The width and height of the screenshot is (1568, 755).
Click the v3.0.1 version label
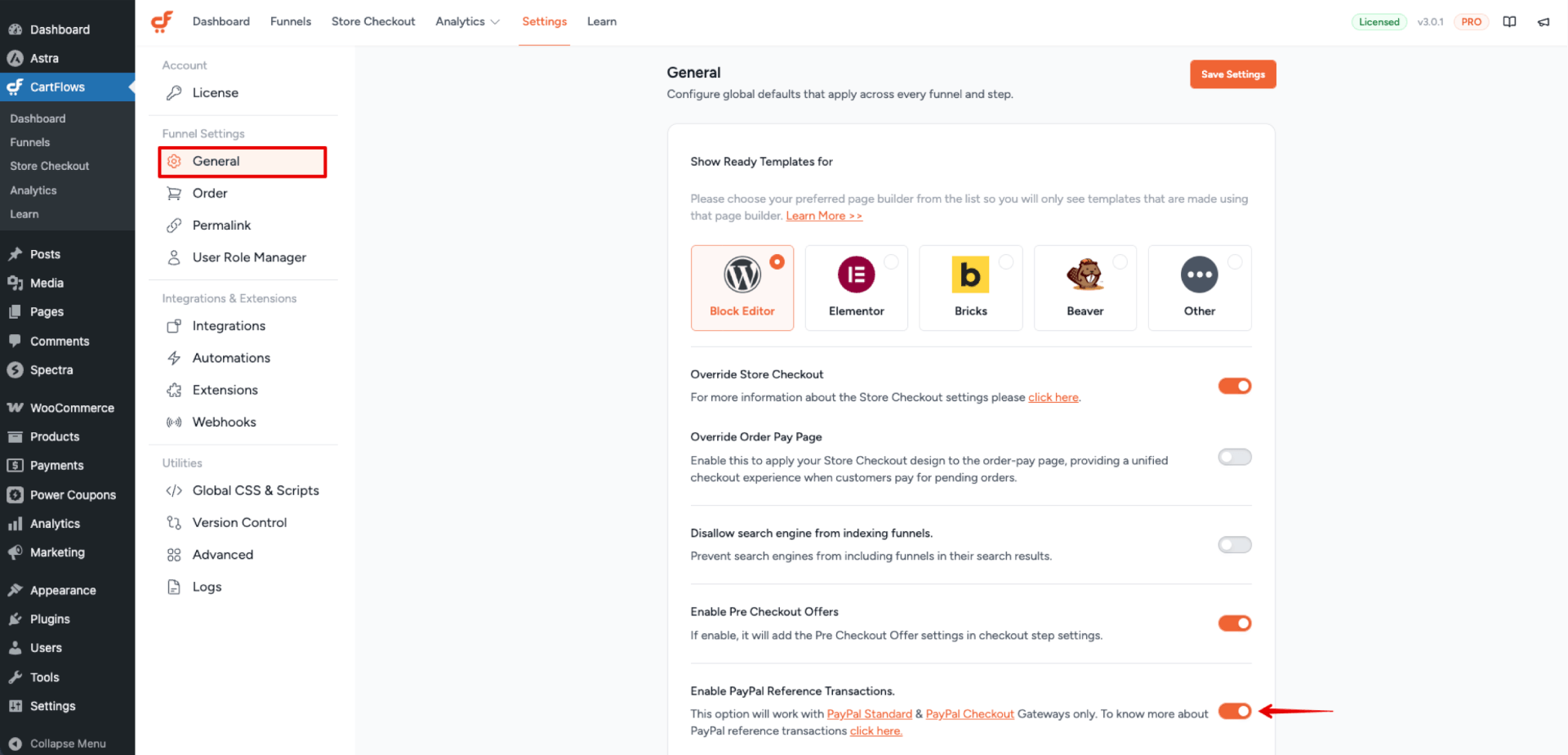coord(1430,22)
